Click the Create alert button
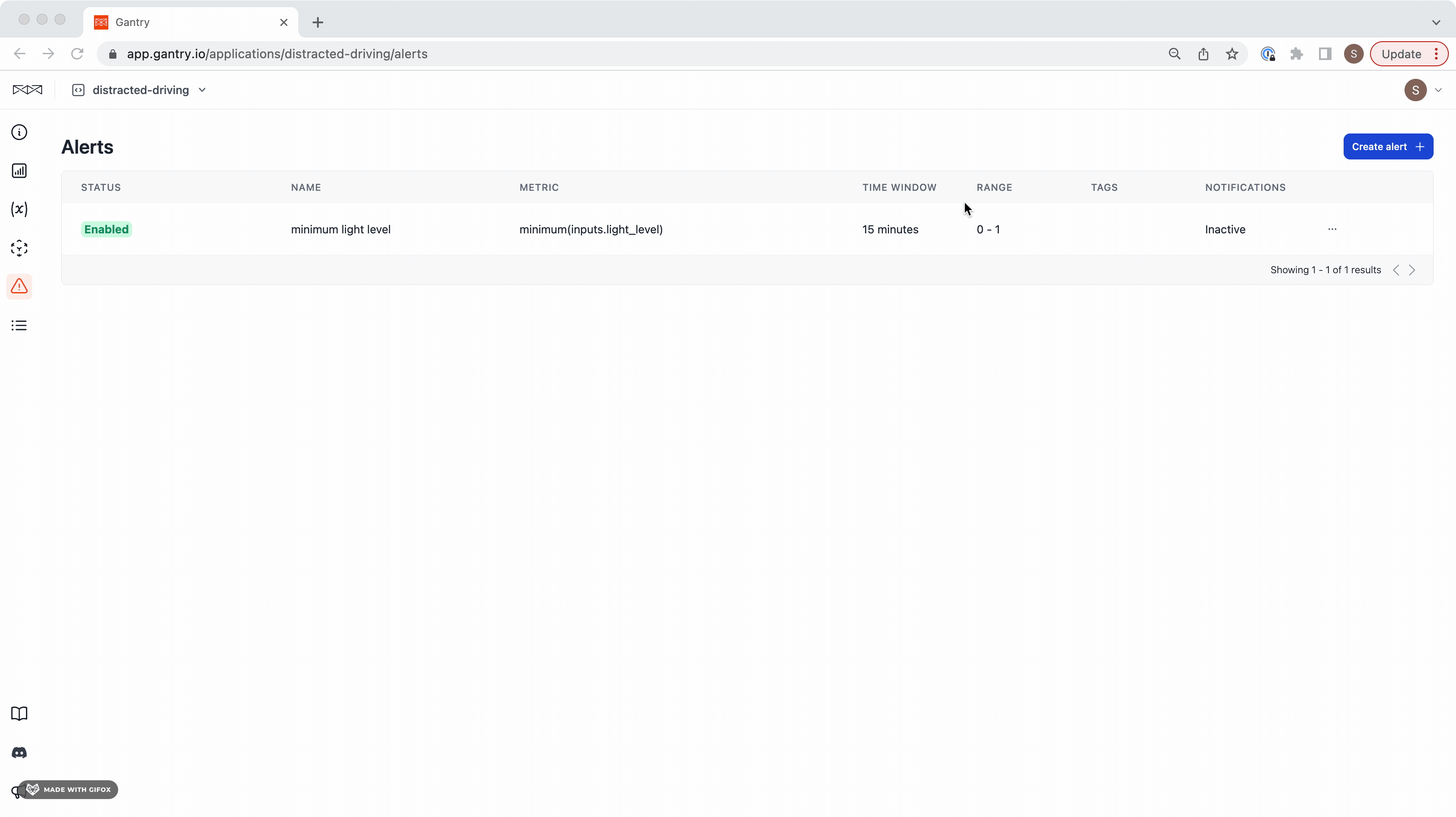Image resolution: width=1456 pixels, height=817 pixels. tap(1387, 147)
